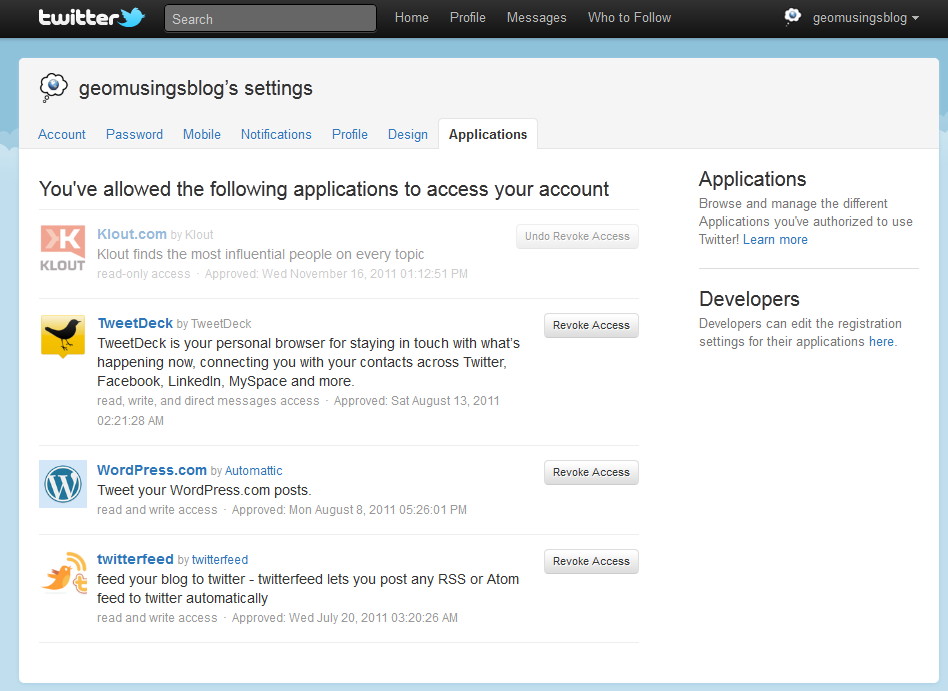Focus the Search field
Screen dimensions: 948x691
pos(270,19)
